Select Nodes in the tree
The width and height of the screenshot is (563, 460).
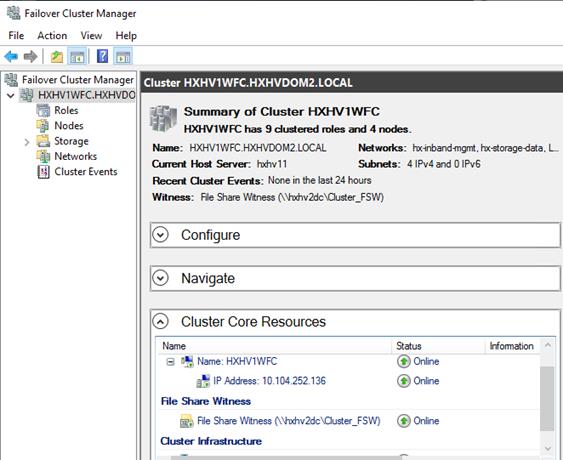point(69,126)
